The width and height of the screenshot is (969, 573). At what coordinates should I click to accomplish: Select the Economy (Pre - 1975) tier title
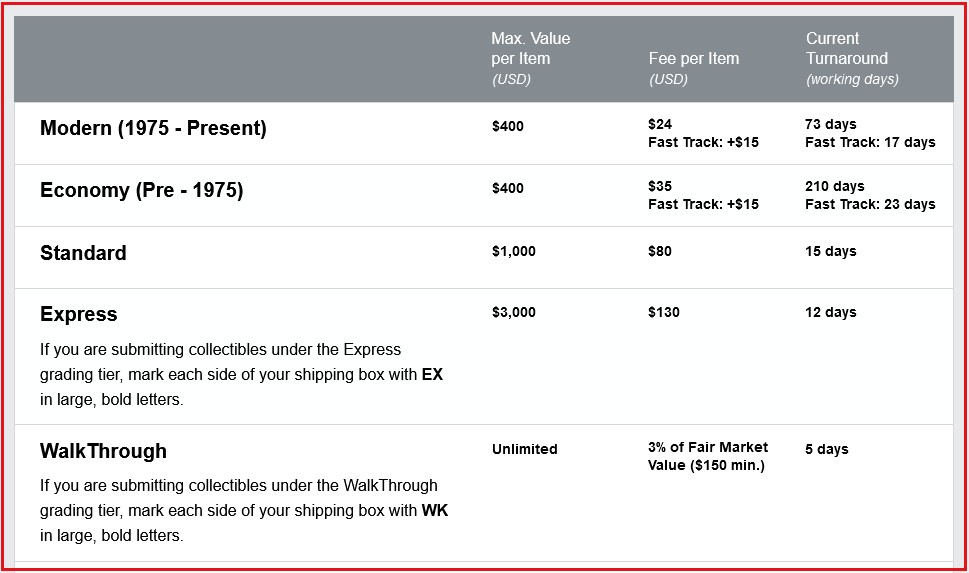coord(142,190)
